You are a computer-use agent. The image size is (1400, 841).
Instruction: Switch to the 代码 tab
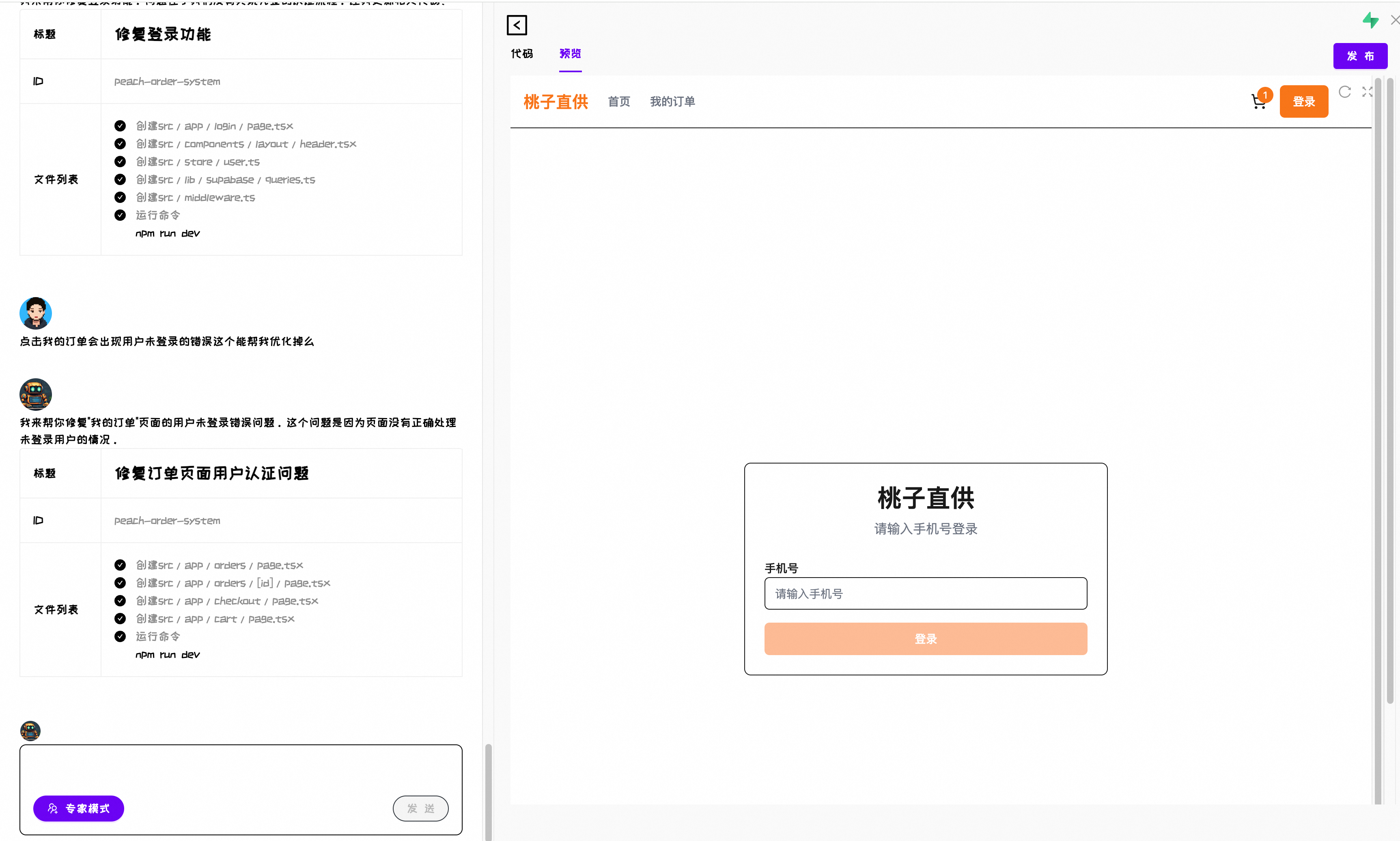point(522,54)
